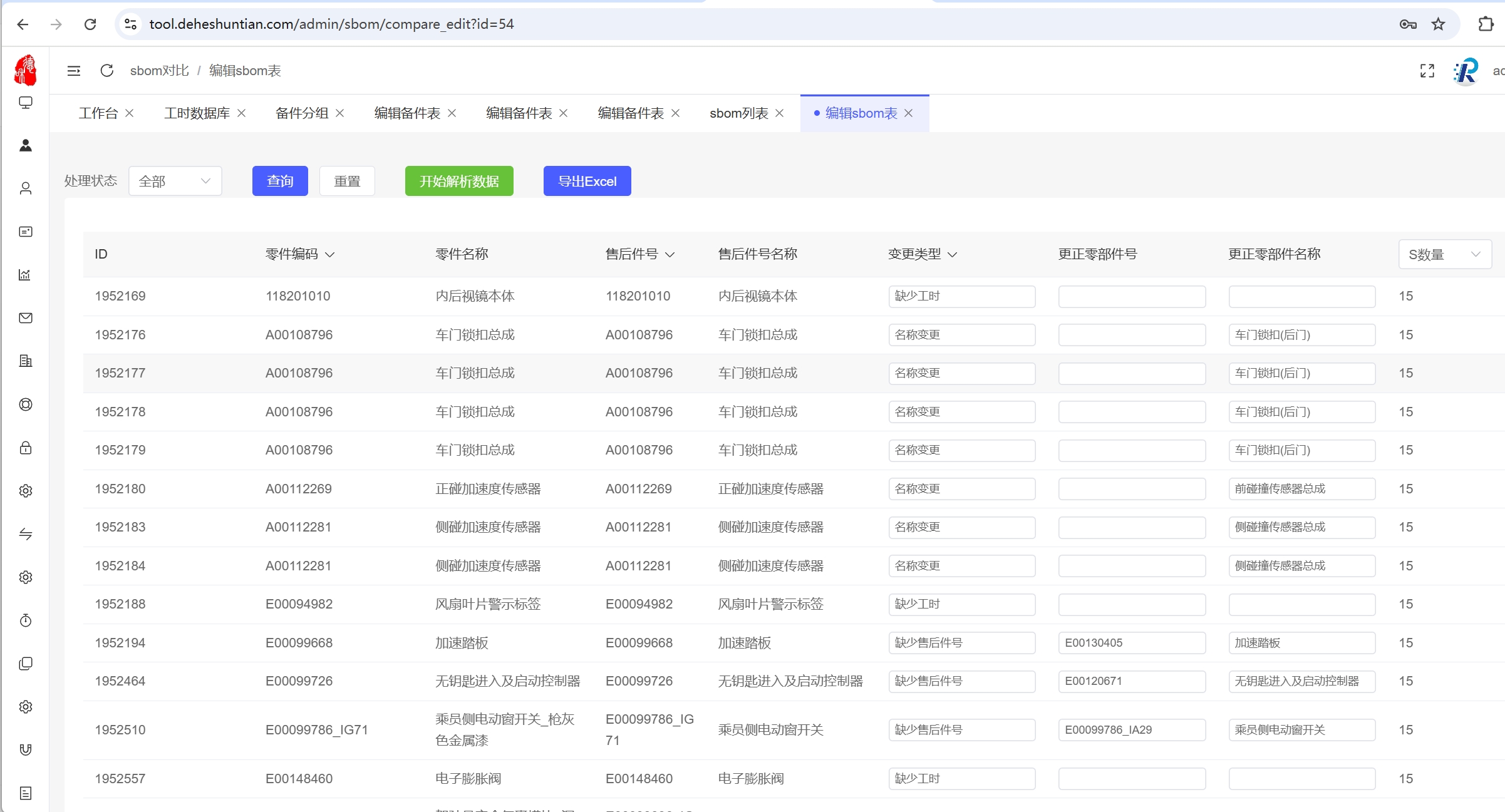Image resolution: width=1505 pixels, height=812 pixels.
Task: Bookmark page with the star icon
Action: [1438, 24]
